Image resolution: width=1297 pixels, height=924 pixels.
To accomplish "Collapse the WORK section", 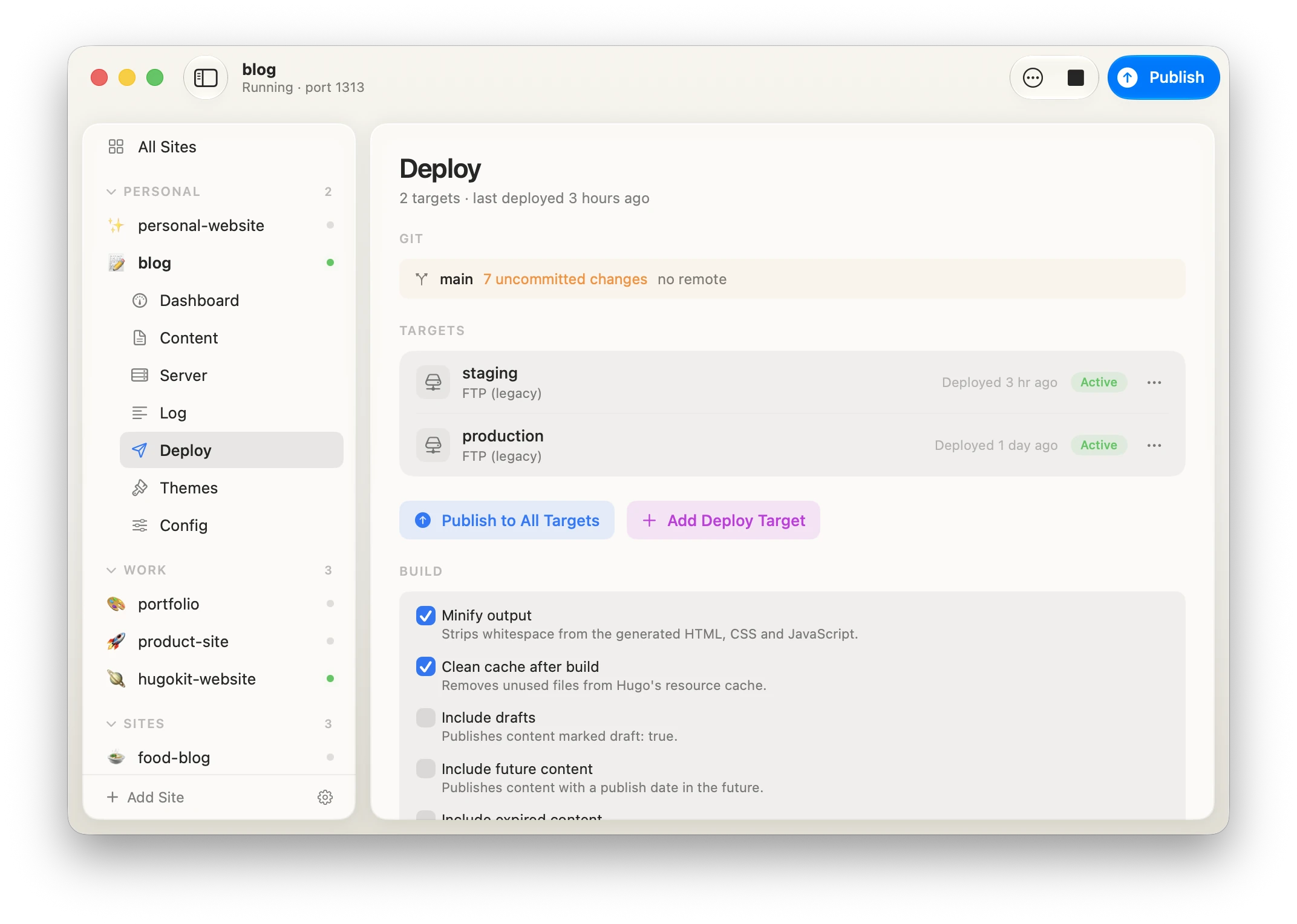I will pyautogui.click(x=111, y=570).
